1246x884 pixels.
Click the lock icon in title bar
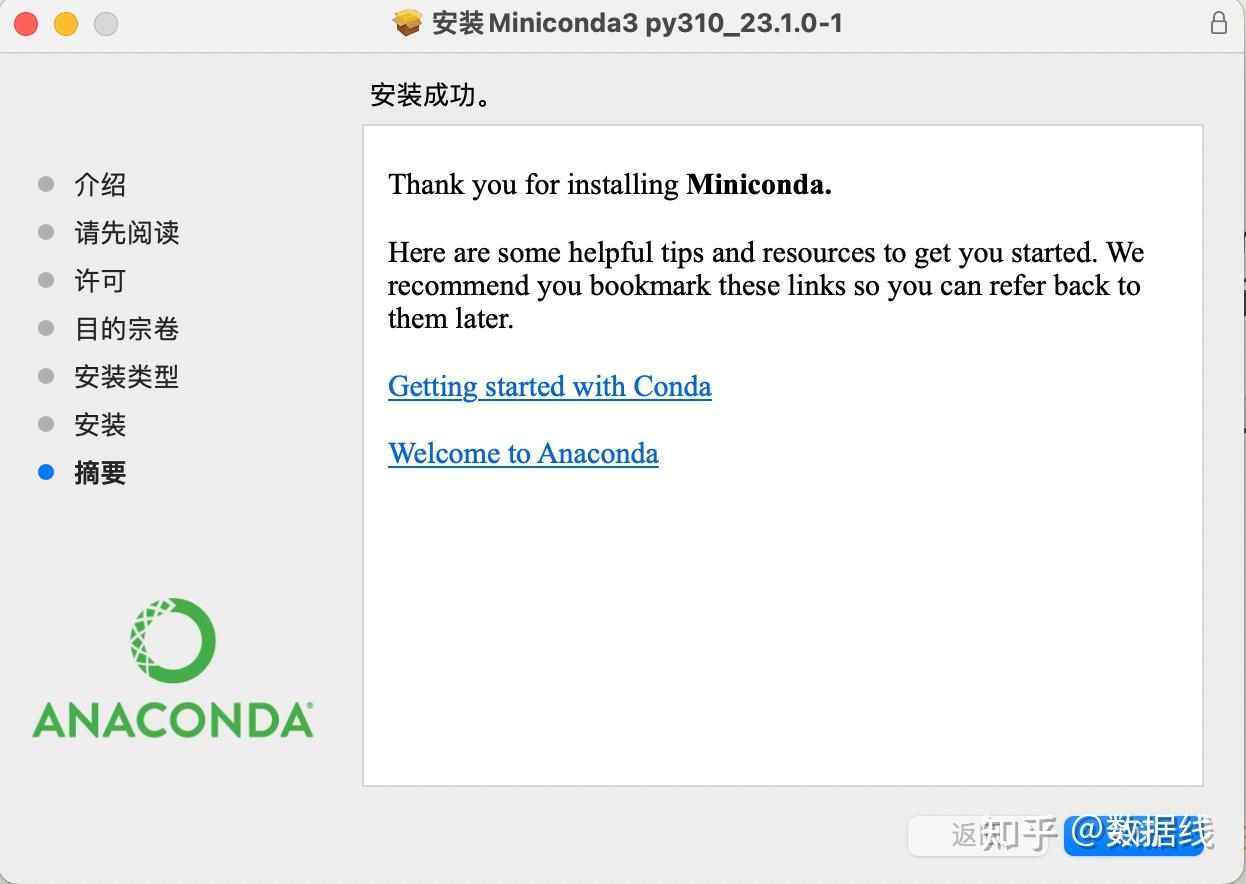1218,23
